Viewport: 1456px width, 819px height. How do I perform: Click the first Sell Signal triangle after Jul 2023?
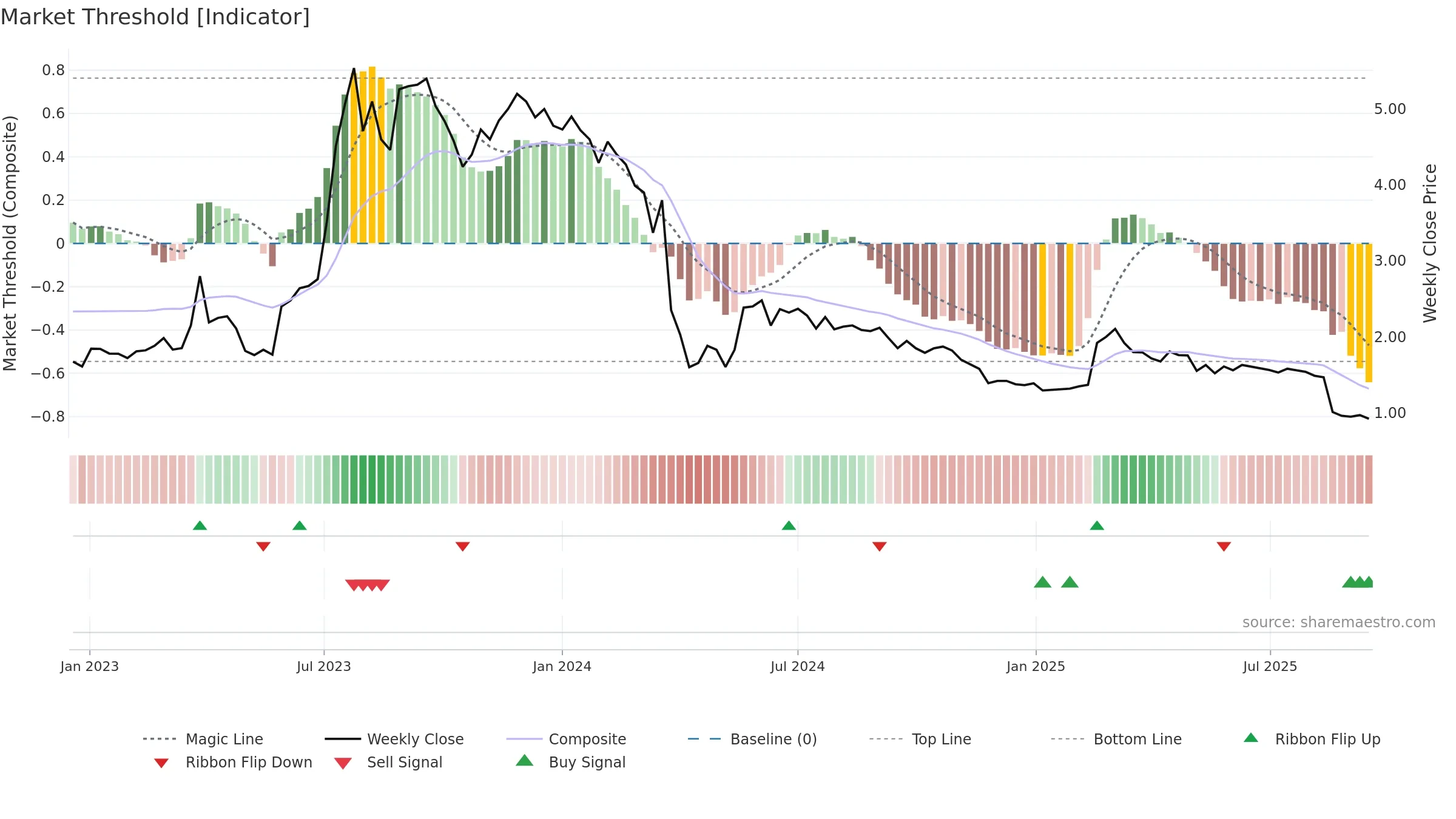pyautogui.click(x=353, y=585)
